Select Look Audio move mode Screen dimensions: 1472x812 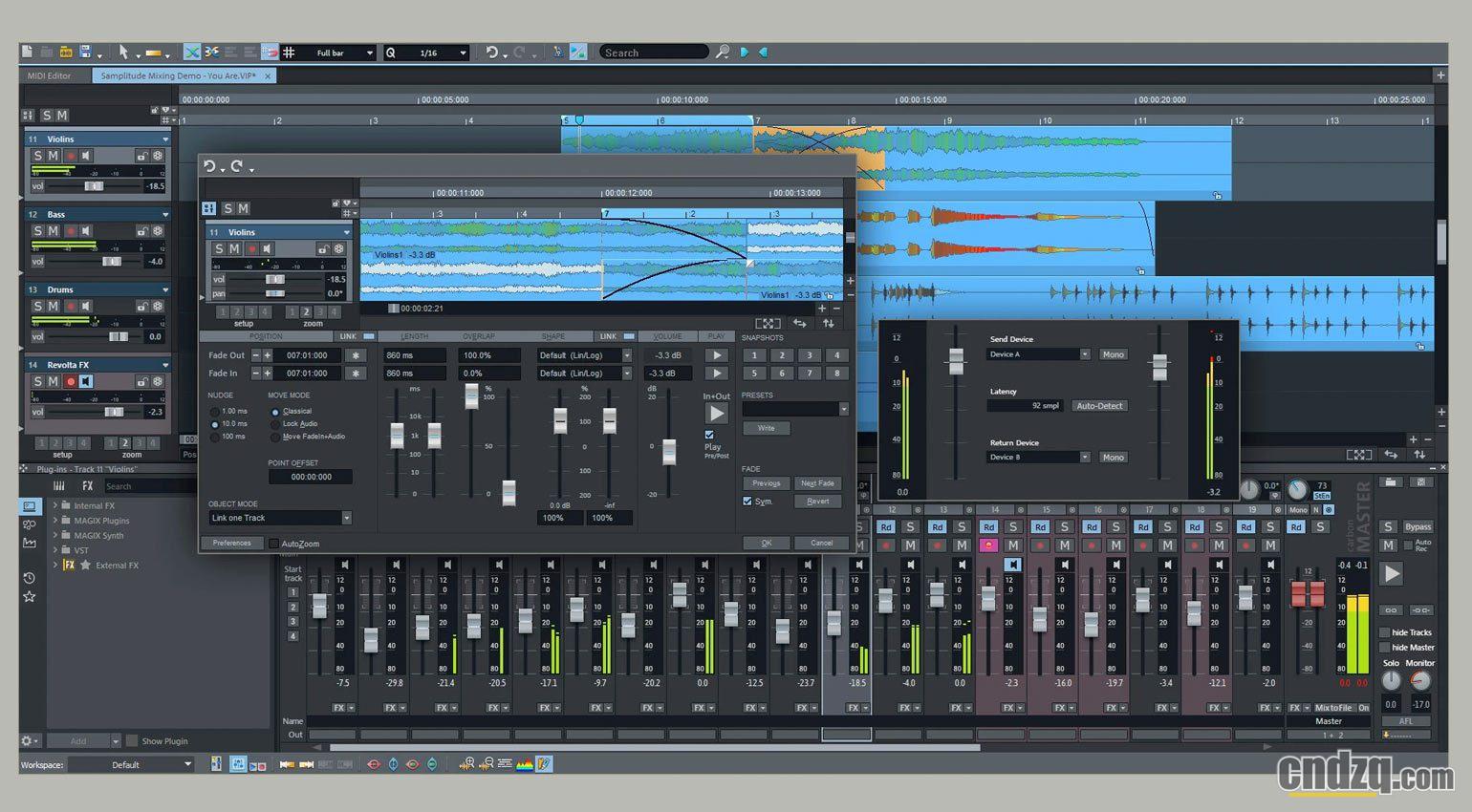(275, 424)
